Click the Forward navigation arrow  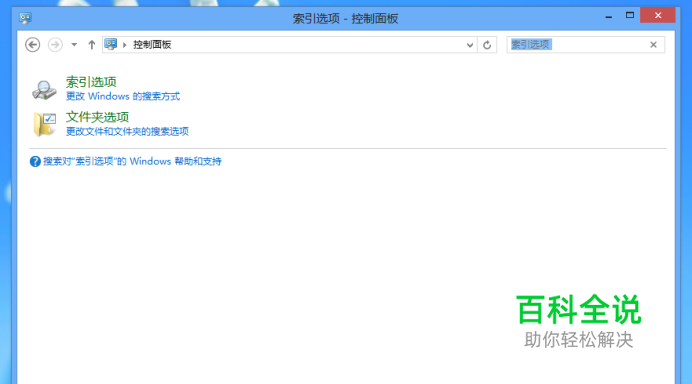click(55, 45)
